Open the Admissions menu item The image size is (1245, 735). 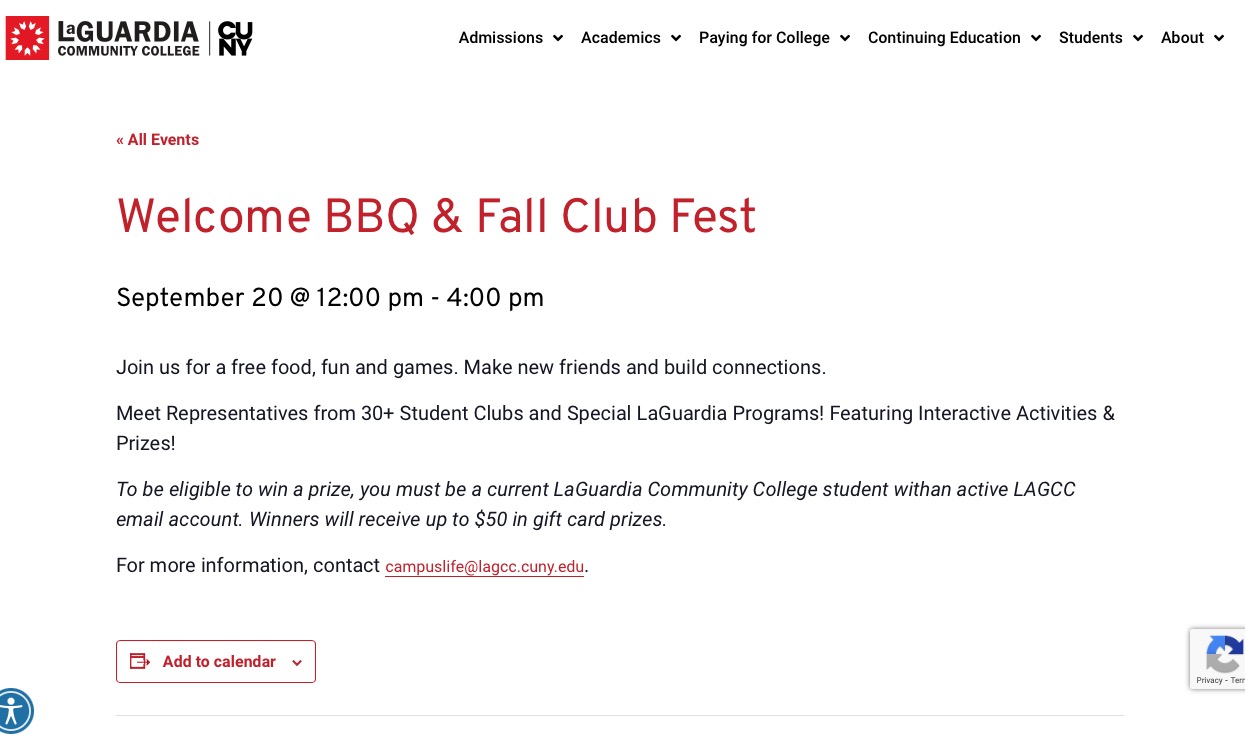tap(501, 38)
